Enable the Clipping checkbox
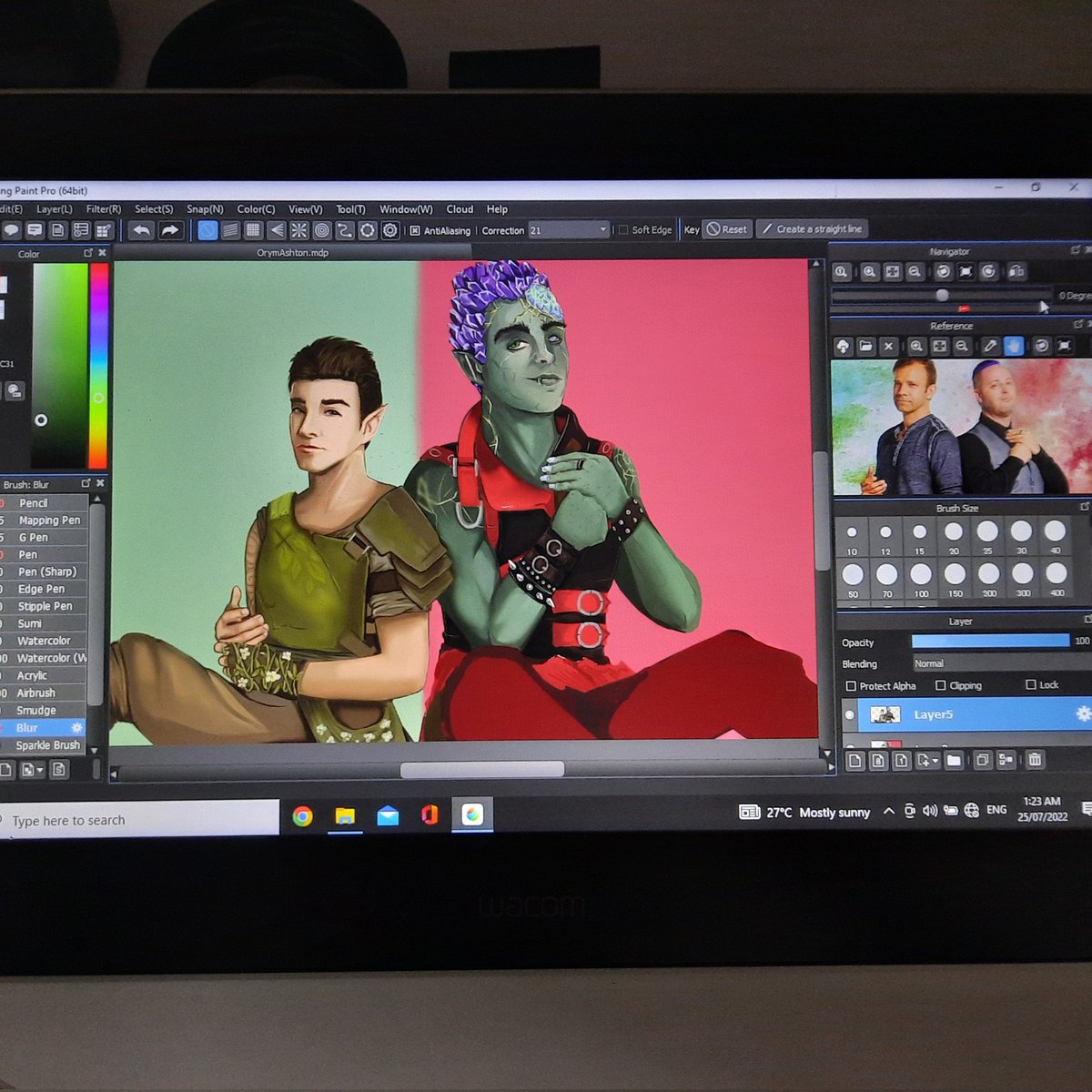1092x1092 pixels. [x=941, y=685]
